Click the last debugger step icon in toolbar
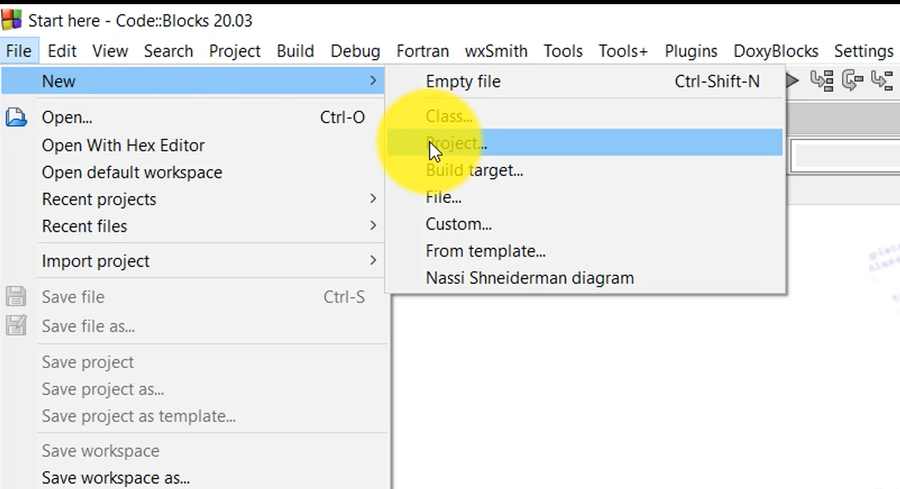Screen dimensions: 900x489 882,80
